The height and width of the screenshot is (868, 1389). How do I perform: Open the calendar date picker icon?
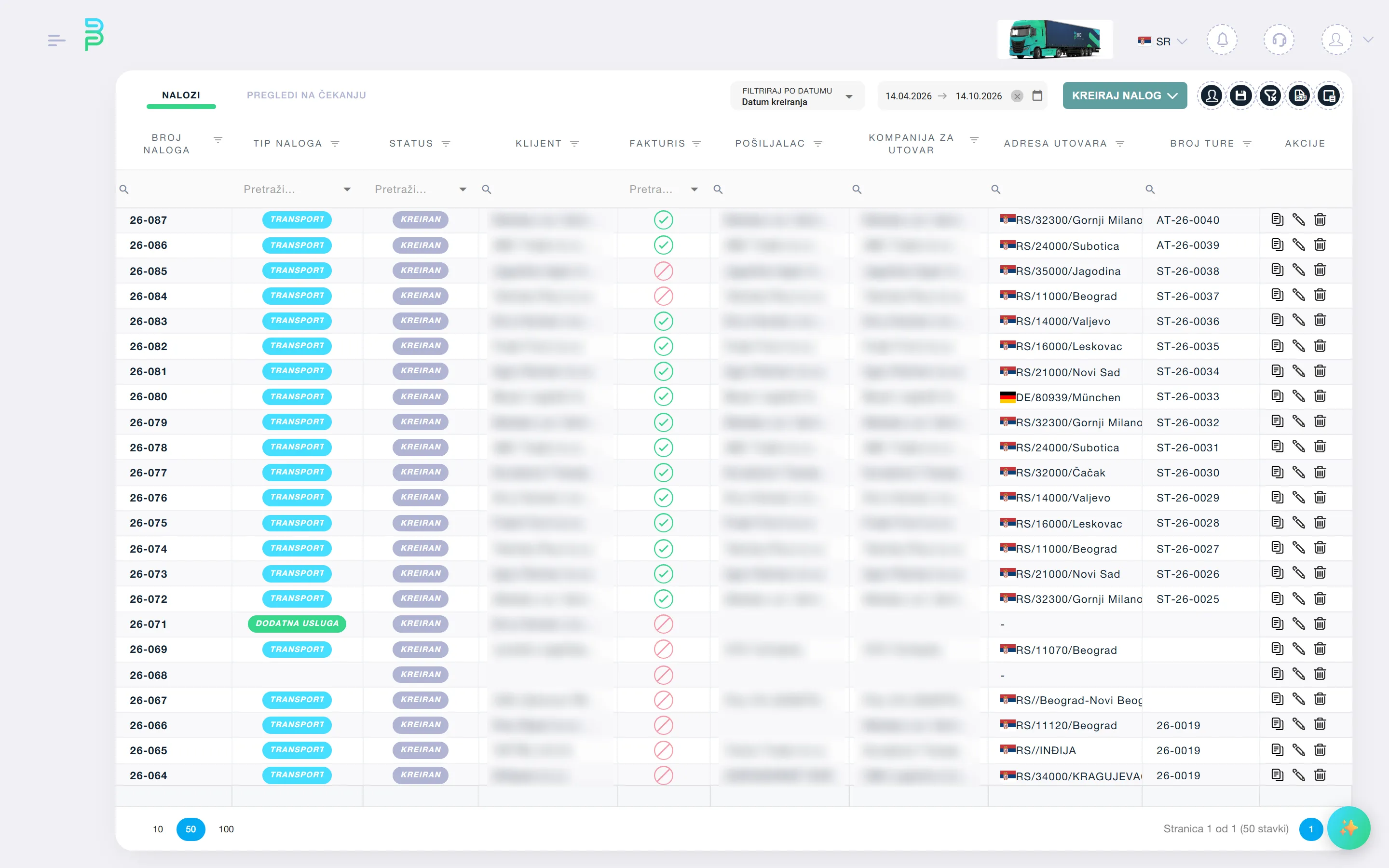pyautogui.click(x=1037, y=95)
